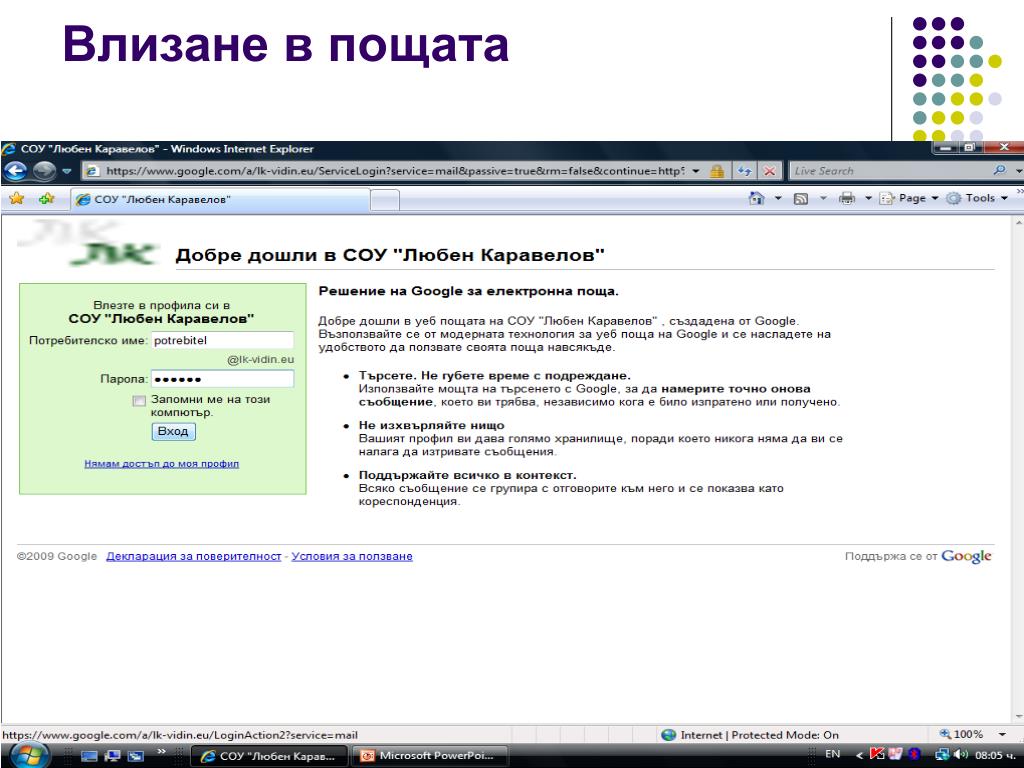
Task: Click the security lock icon
Action: (x=717, y=171)
